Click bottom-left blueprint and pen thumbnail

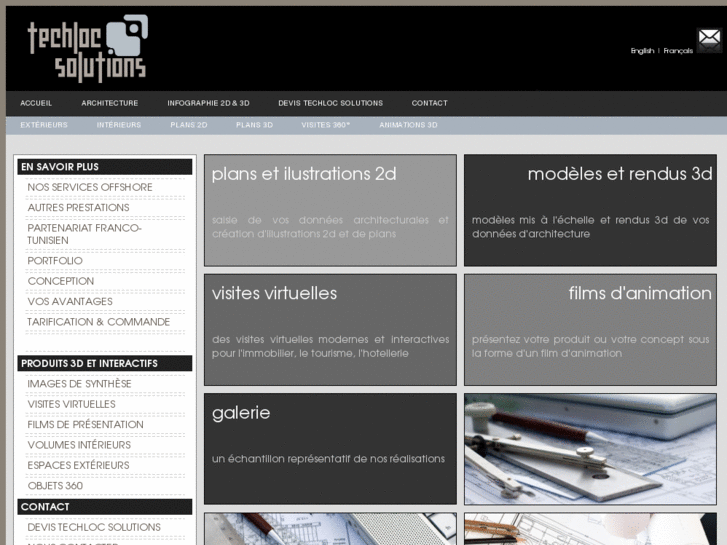pos(330,529)
